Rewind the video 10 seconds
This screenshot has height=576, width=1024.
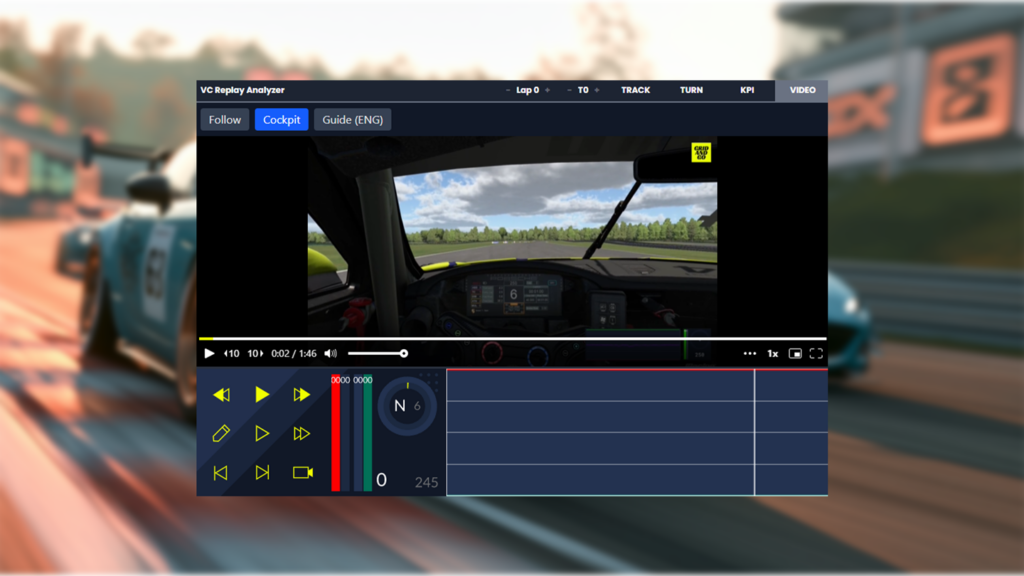pos(231,353)
